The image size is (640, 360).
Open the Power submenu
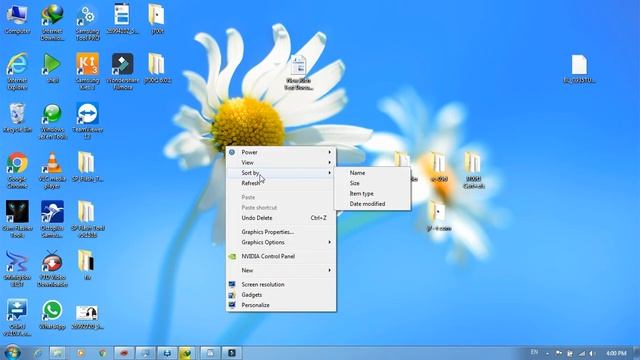point(281,152)
